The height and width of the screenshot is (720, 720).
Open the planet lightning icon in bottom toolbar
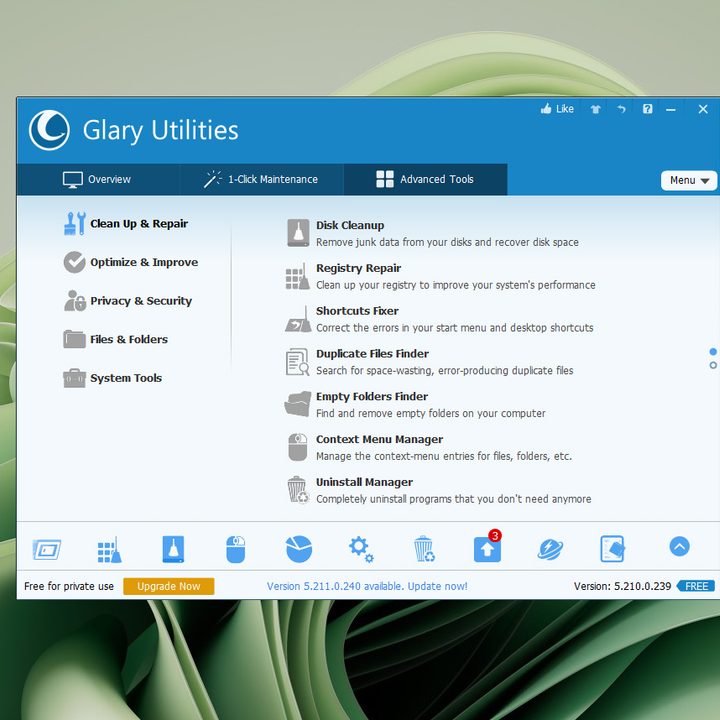point(550,549)
